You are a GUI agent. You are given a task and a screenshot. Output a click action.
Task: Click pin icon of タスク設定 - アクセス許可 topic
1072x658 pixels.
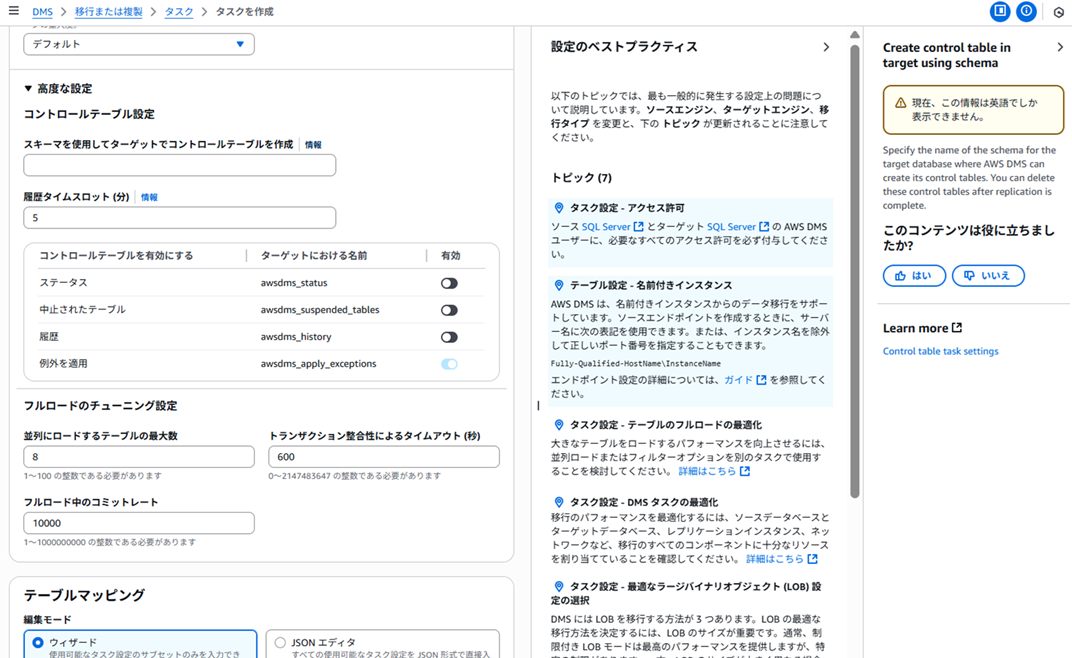[559, 208]
